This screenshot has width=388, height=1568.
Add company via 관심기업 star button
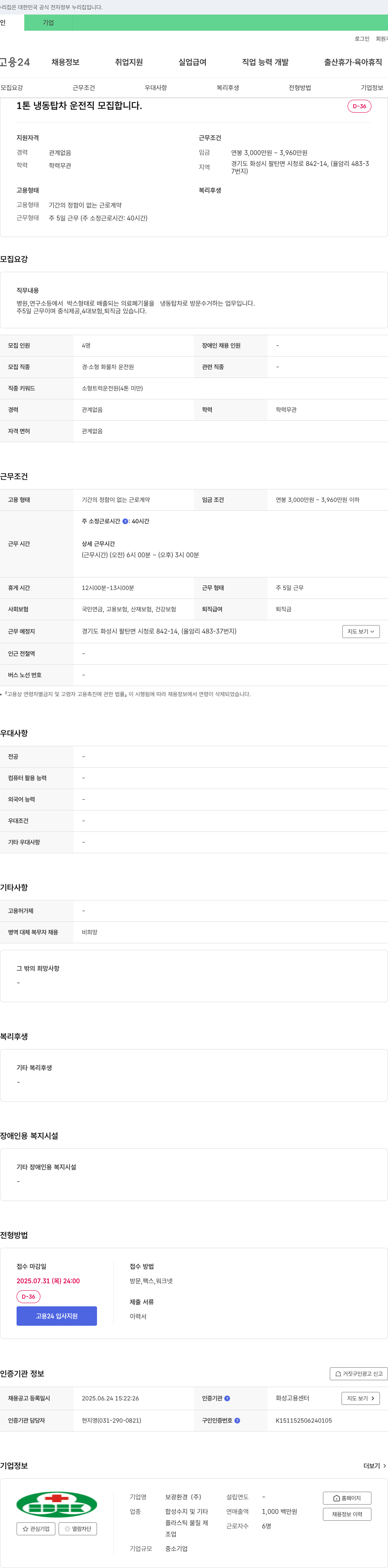tap(36, 1528)
